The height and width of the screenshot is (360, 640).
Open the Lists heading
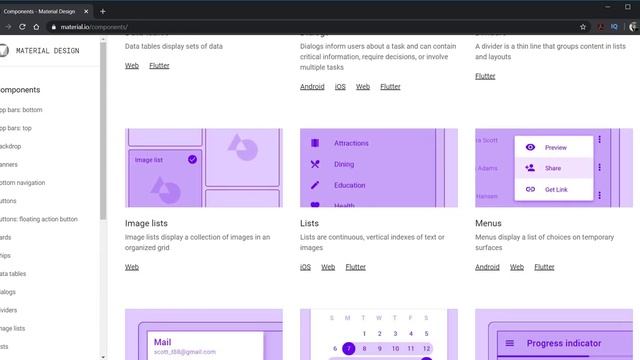[x=309, y=223]
